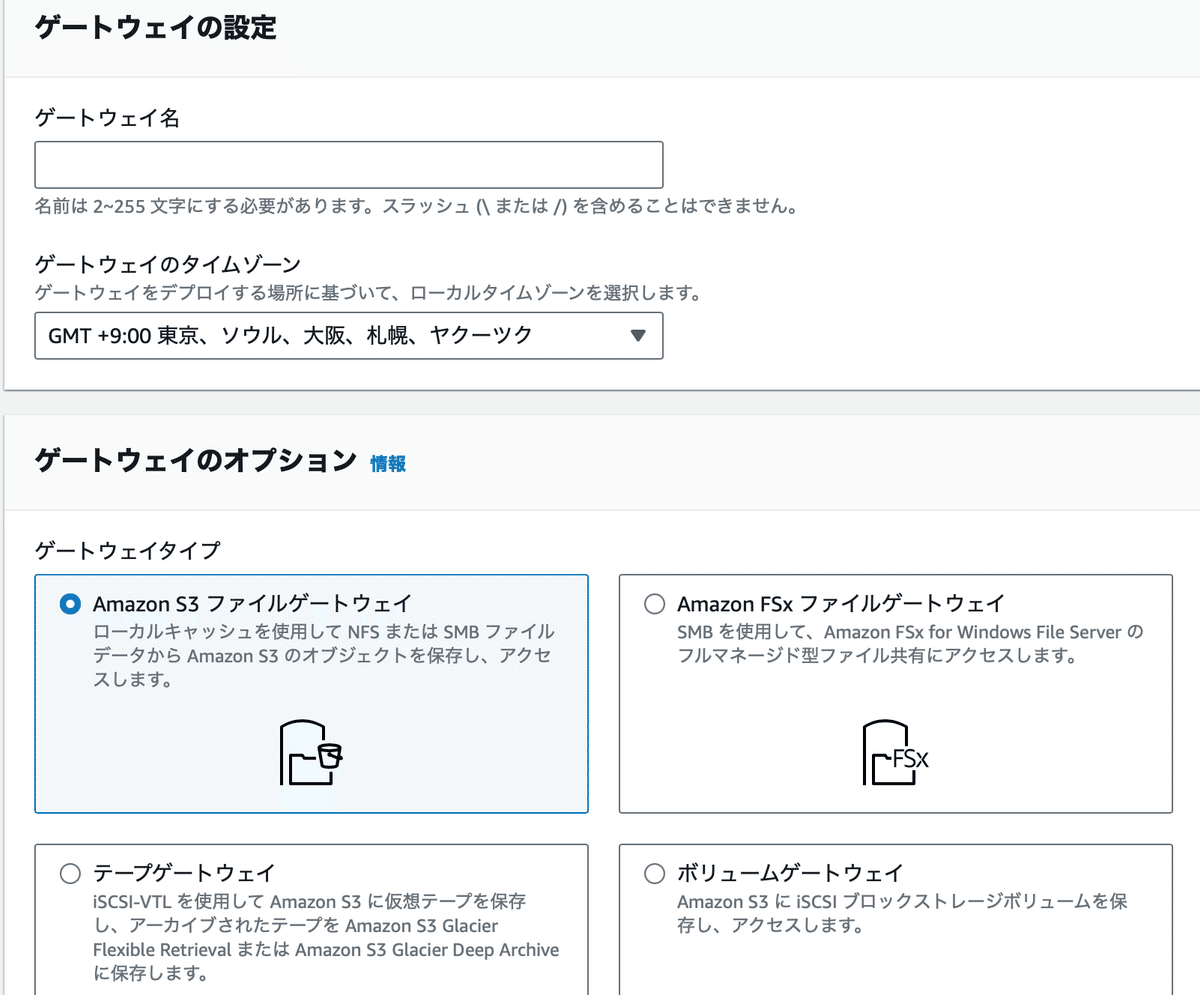Click the ゲートウェイ名 label
The width and height of the screenshot is (1200, 995).
tap(107, 118)
